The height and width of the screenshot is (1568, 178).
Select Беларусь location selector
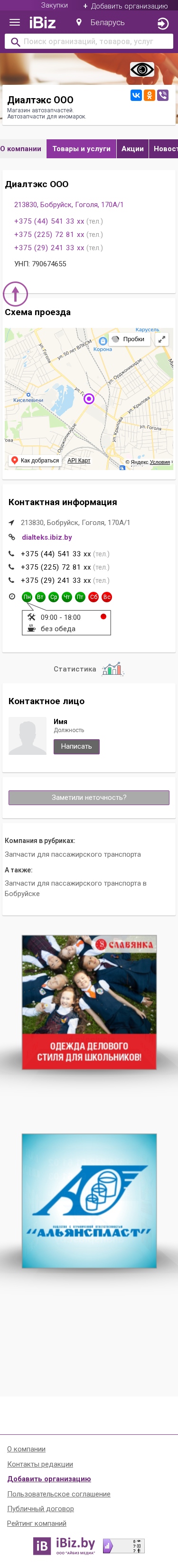coord(100,23)
